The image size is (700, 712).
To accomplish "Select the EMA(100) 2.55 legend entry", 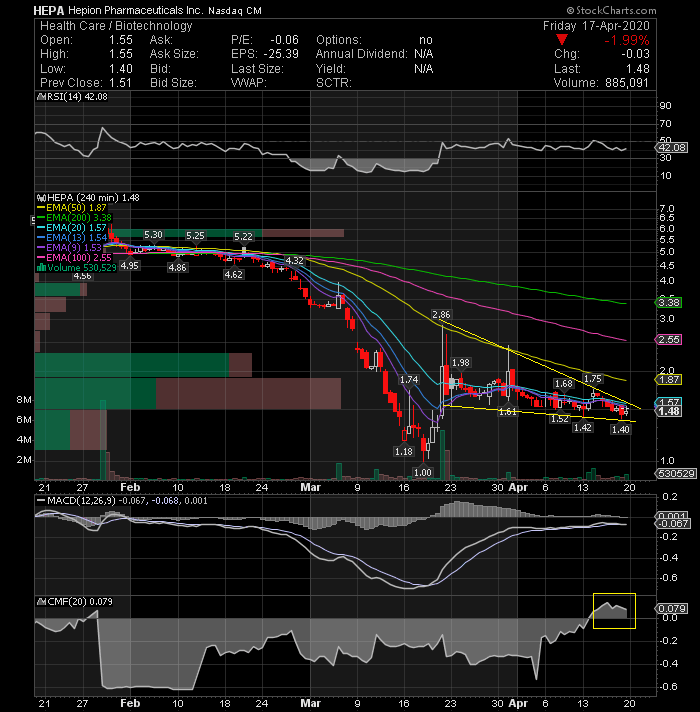I will click(x=74, y=257).
